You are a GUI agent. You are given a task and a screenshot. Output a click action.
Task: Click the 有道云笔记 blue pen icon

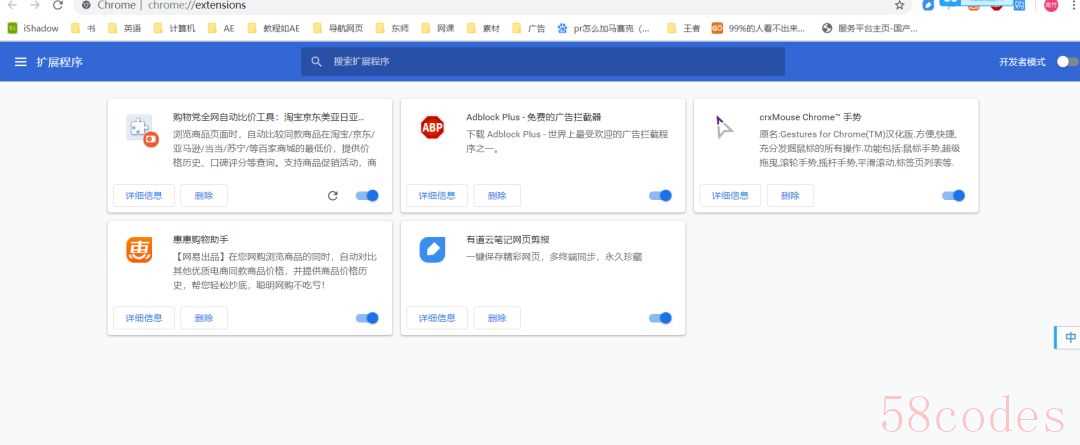(432, 249)
